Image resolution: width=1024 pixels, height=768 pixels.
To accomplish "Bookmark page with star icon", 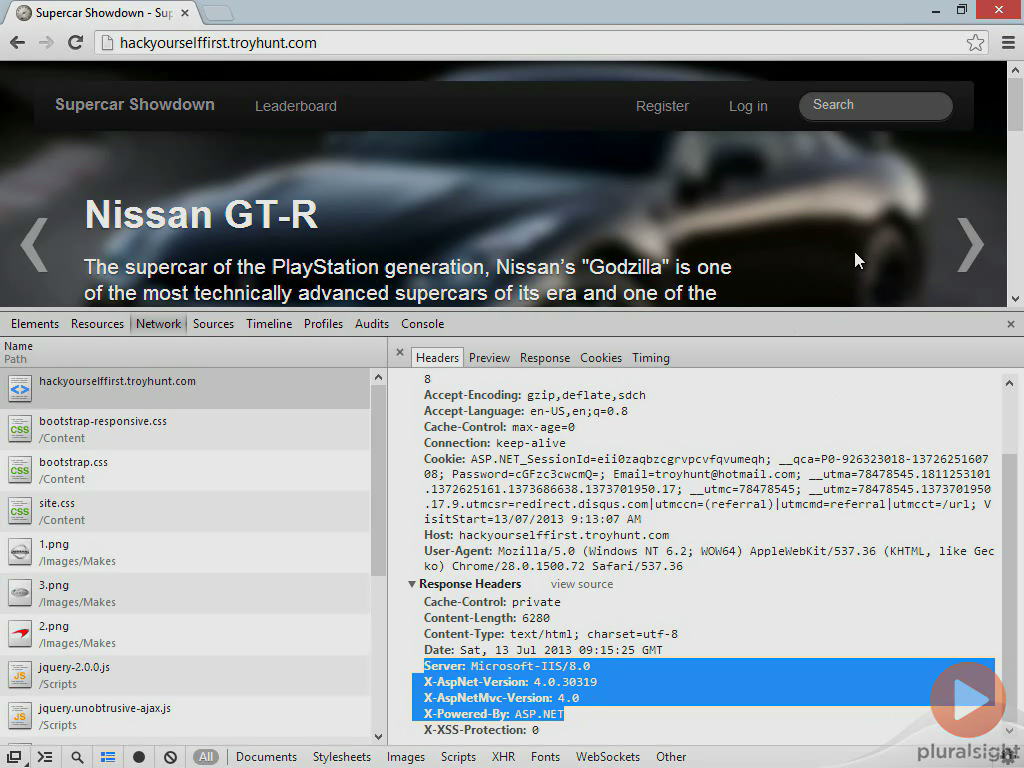I will [975, 42].
